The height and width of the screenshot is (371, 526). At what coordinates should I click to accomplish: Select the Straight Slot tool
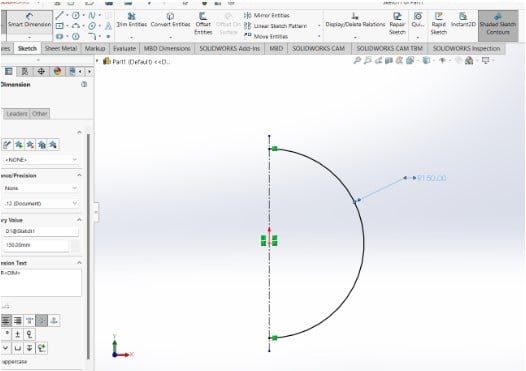click(59, 36)
